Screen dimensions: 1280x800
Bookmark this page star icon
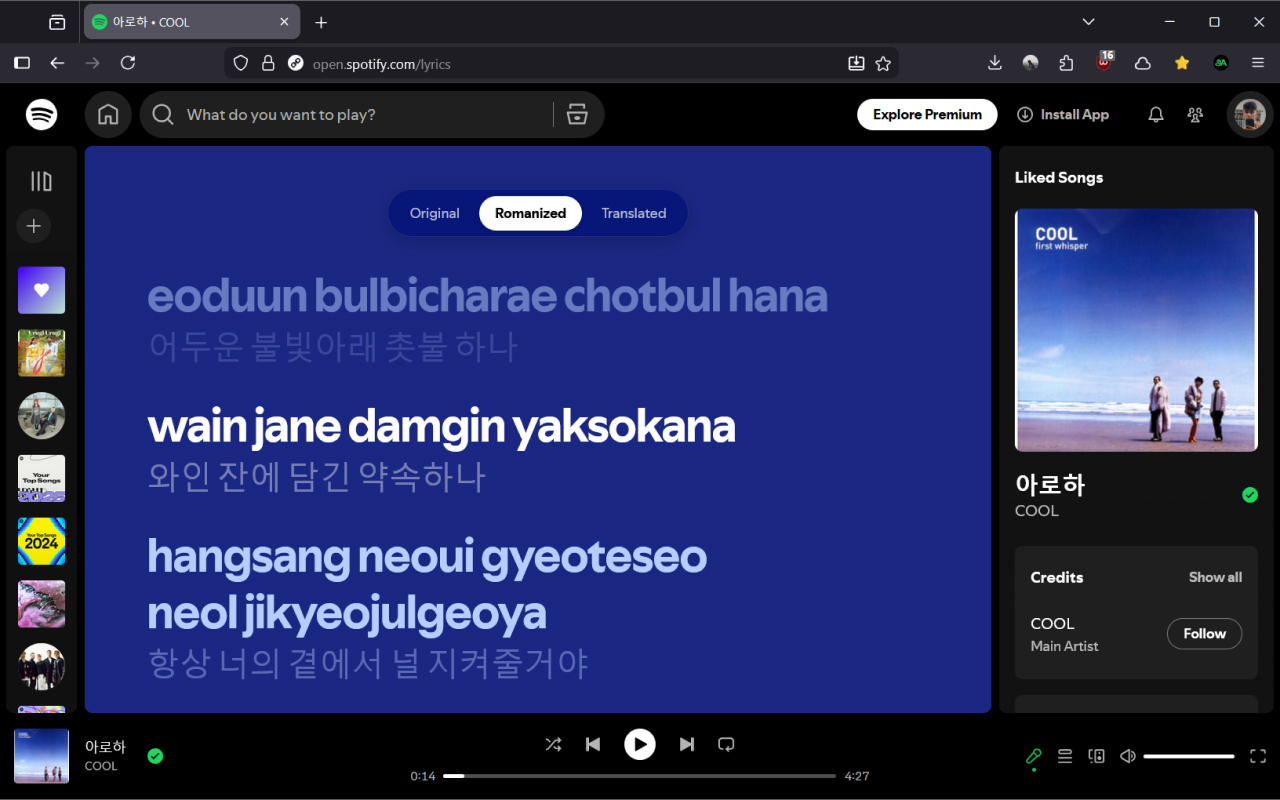click(x=883, y=63)
